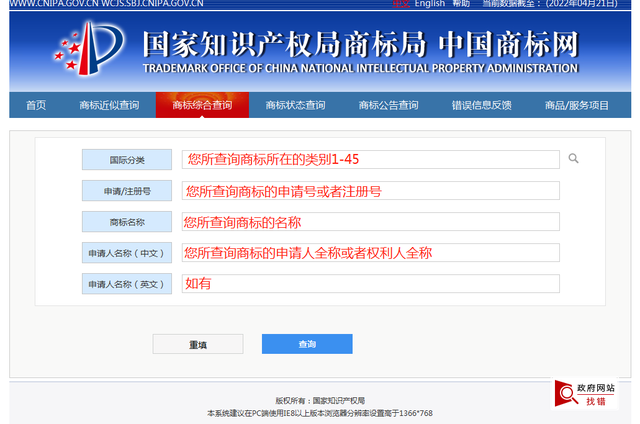Click the 申请/注册号 field label
Viewport: 640px width, 424px height.
127,191
